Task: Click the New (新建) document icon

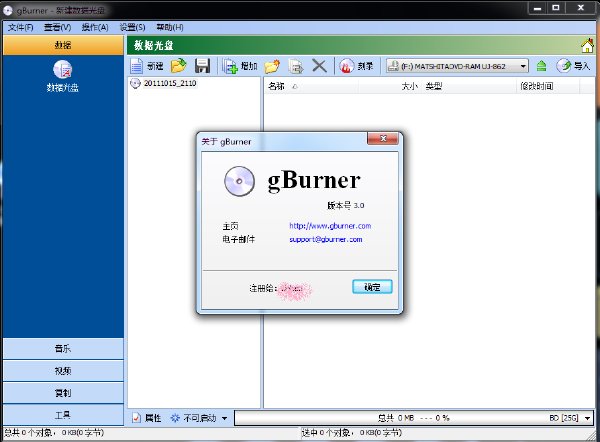Action: click(137, 66)
